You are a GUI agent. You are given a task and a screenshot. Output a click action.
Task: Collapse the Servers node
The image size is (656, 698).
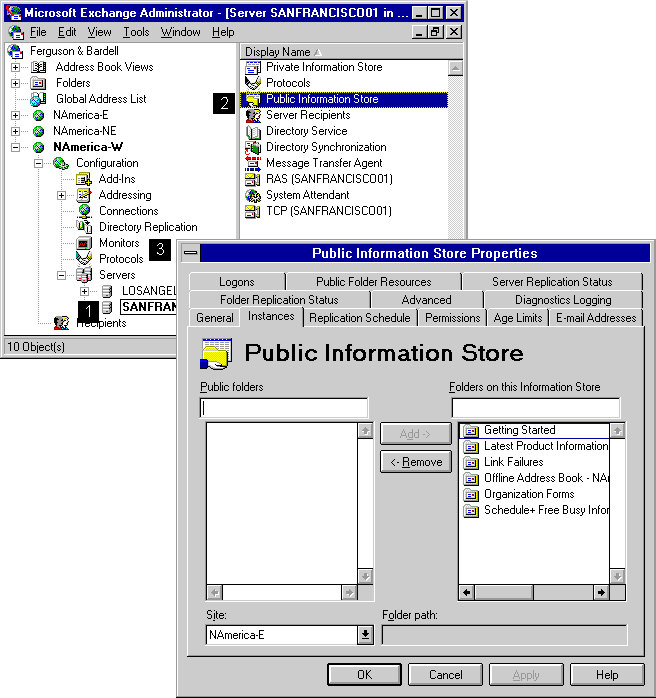[62, 276]
